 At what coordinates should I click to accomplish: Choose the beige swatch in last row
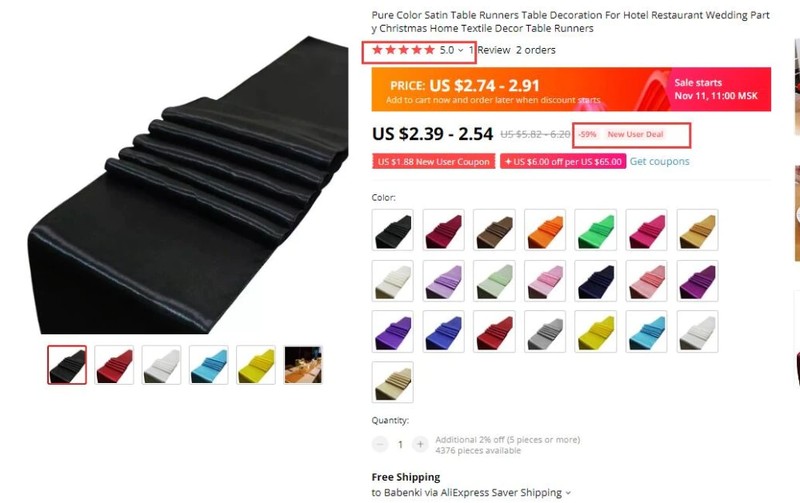pyautogui.click(x=392, y=382)
